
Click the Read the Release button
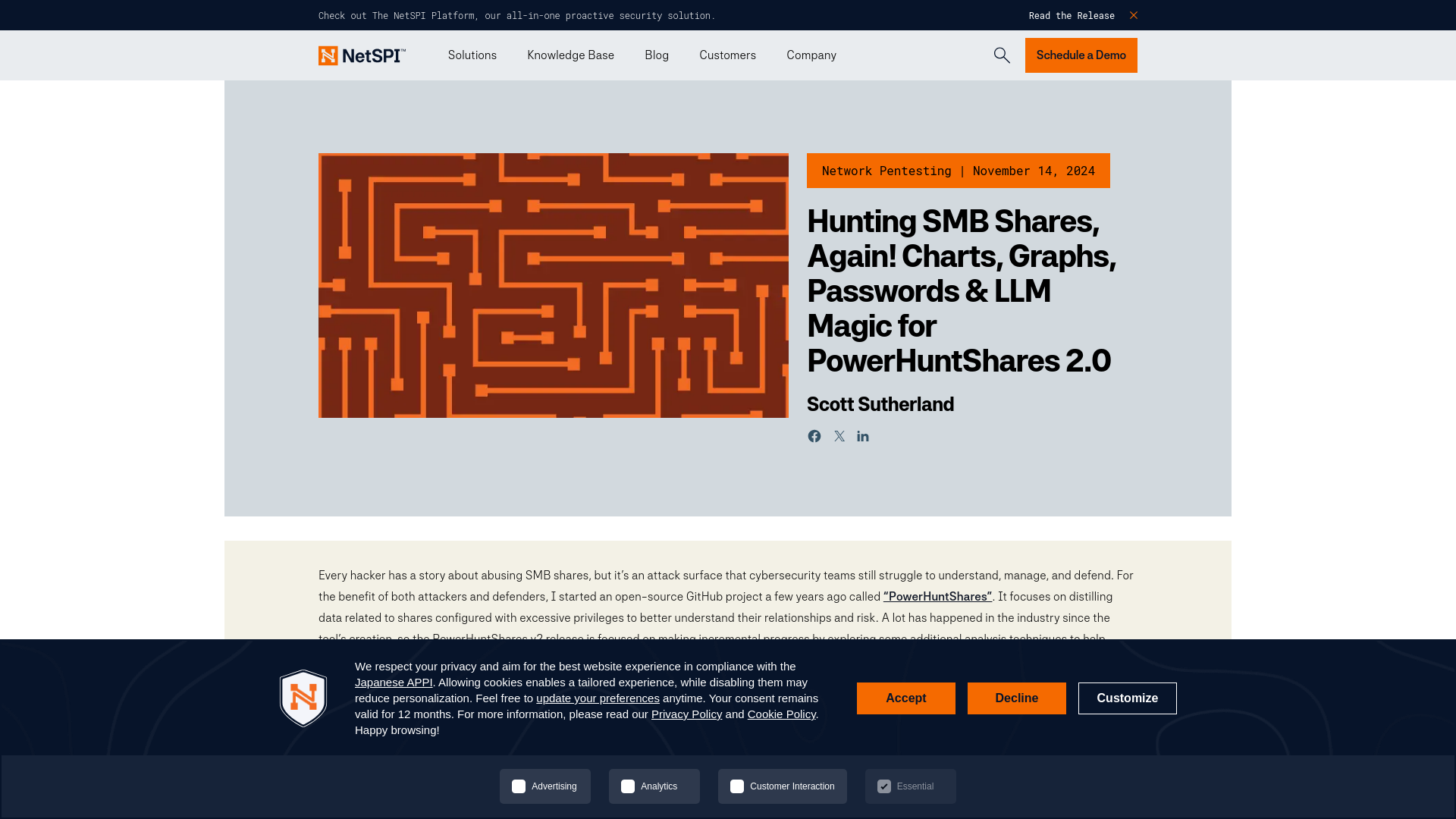click(x=1072, y=15)
